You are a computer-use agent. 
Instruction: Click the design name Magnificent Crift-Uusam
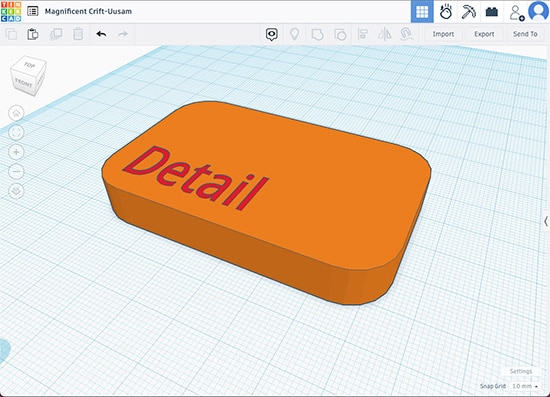click(88, 11)
